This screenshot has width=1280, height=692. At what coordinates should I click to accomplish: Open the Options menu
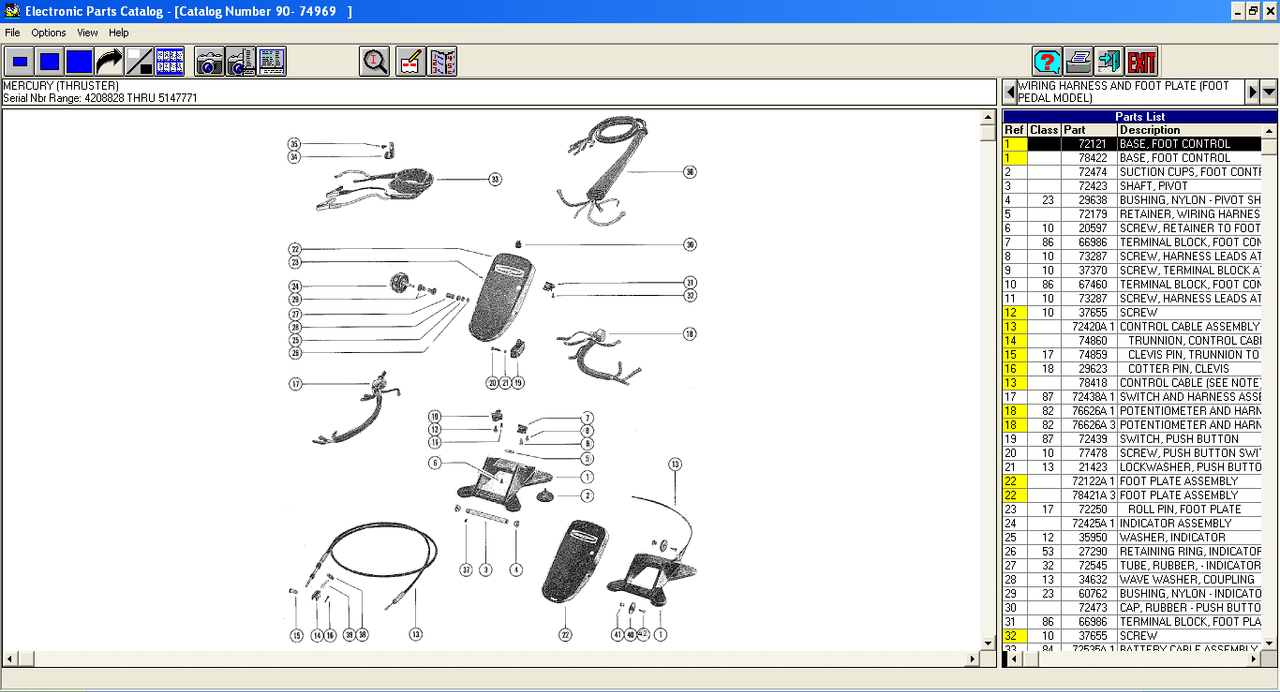pyautogui.click(x=48, y=33)
